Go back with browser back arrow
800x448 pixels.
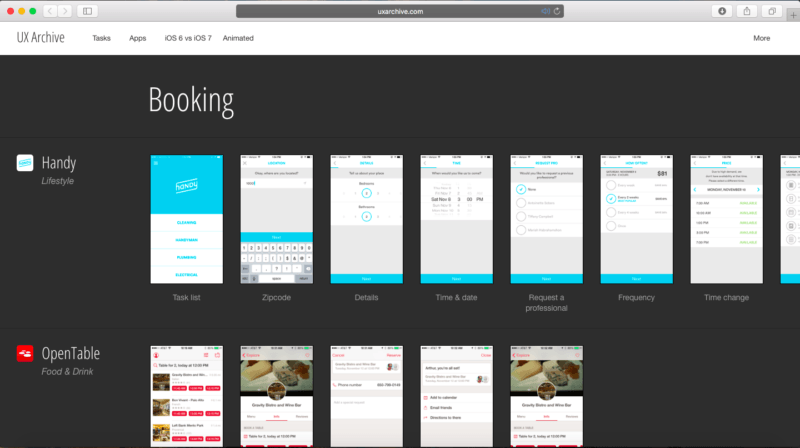coord(51,11)
